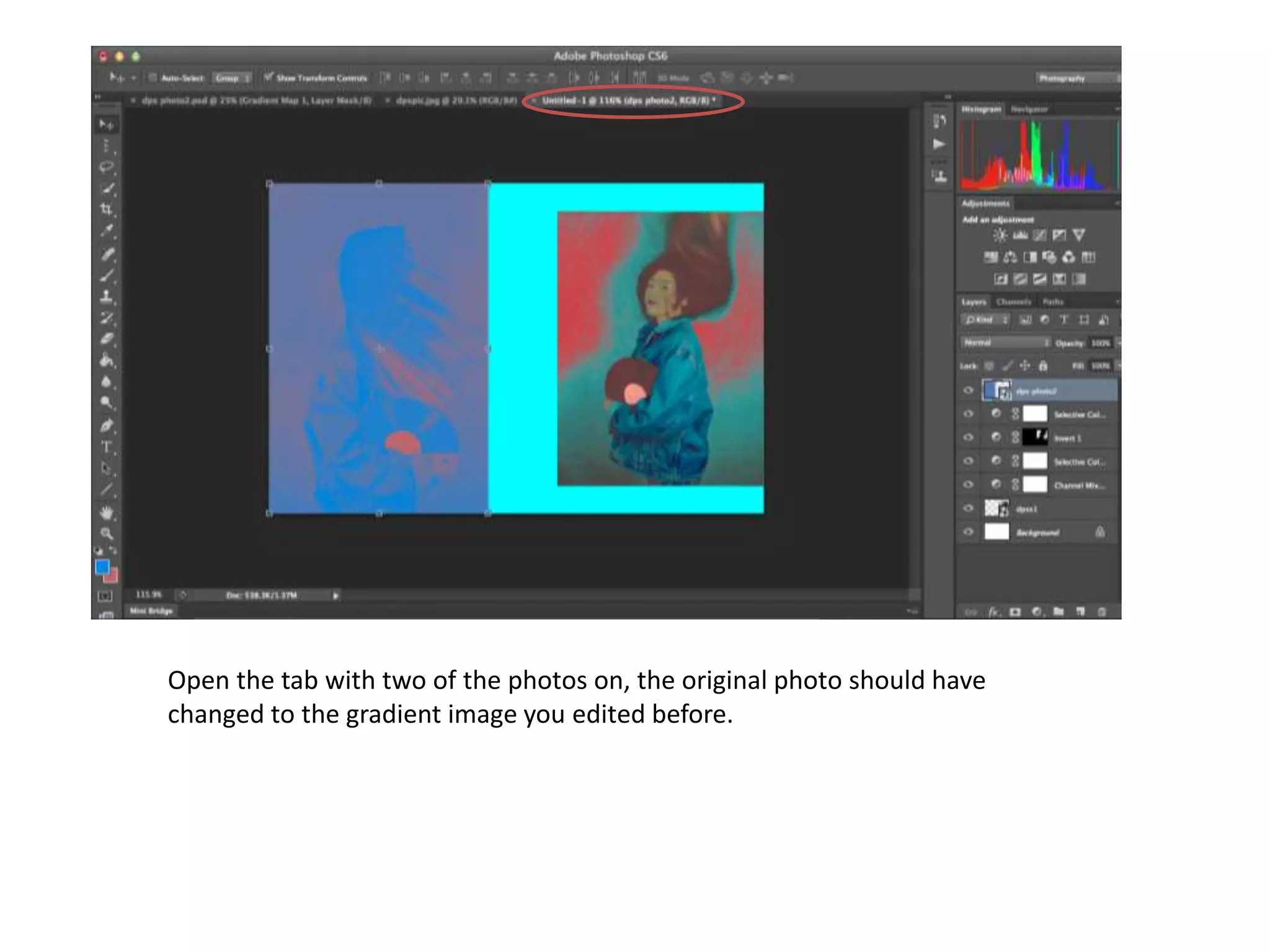Hide the Invert 1 layer
The height and width of the screenshot is (952, 1270).
968,438
